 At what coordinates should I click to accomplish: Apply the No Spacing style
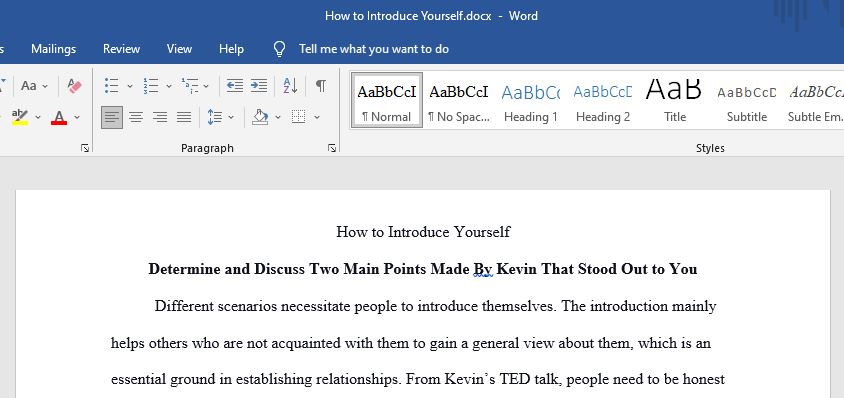click(459, 100)
